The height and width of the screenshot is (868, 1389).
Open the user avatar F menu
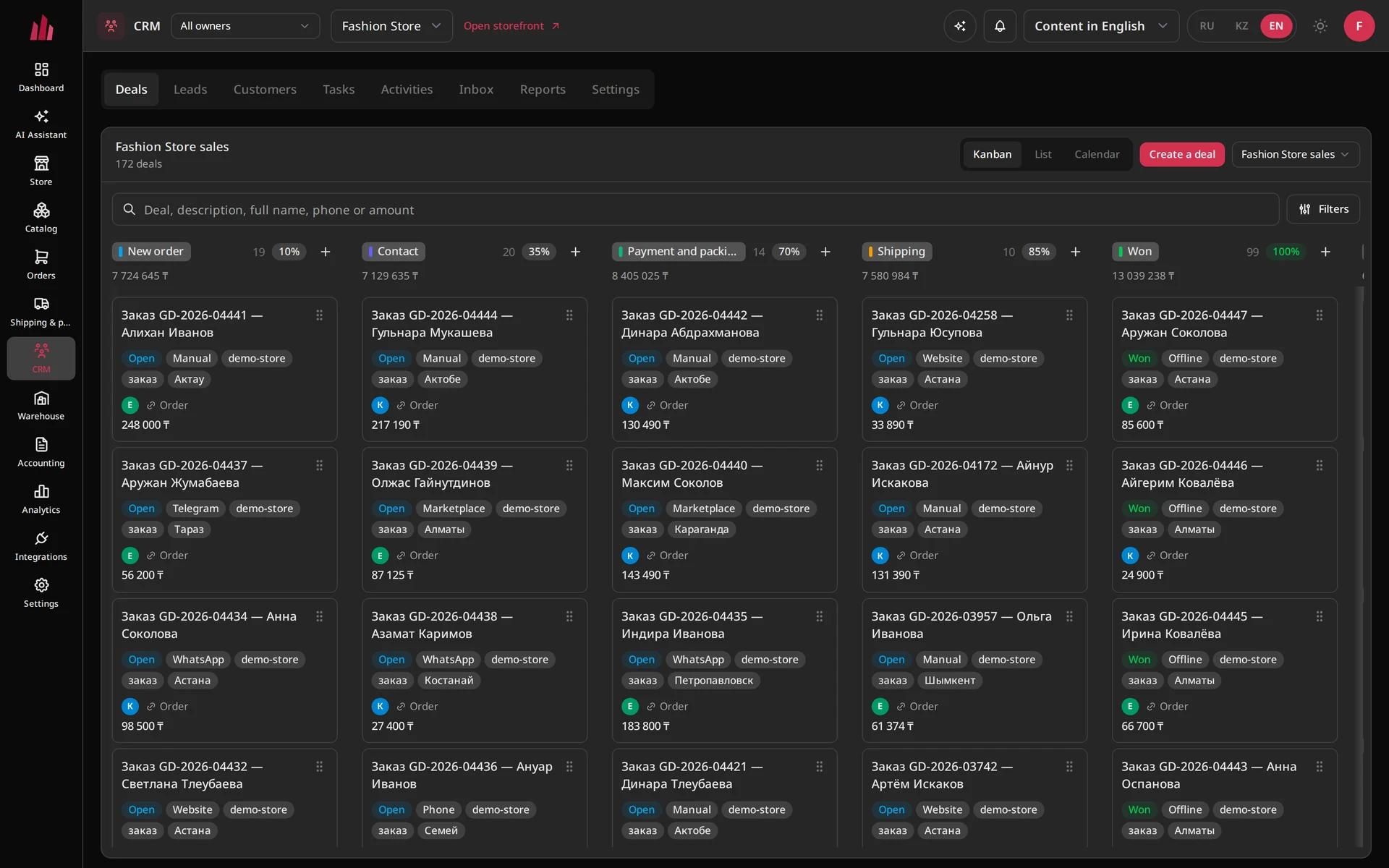point(1359,26)
